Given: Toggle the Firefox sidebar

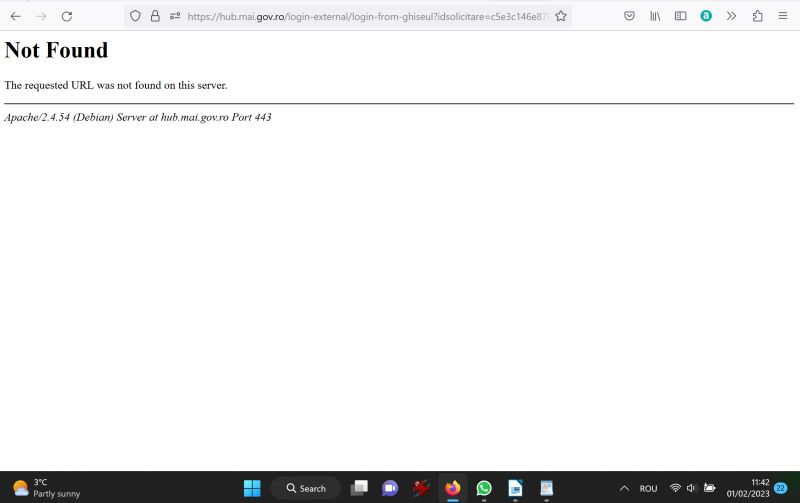Looking at the screenshot, I should click(681, 16).
